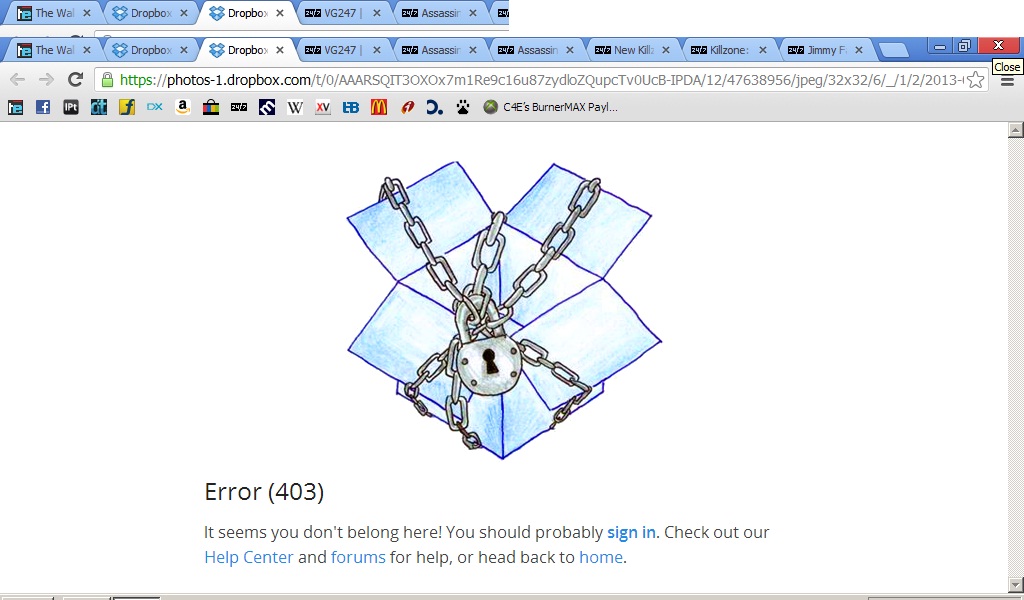Open the blue EB bookmark icon

click(351, 107)
